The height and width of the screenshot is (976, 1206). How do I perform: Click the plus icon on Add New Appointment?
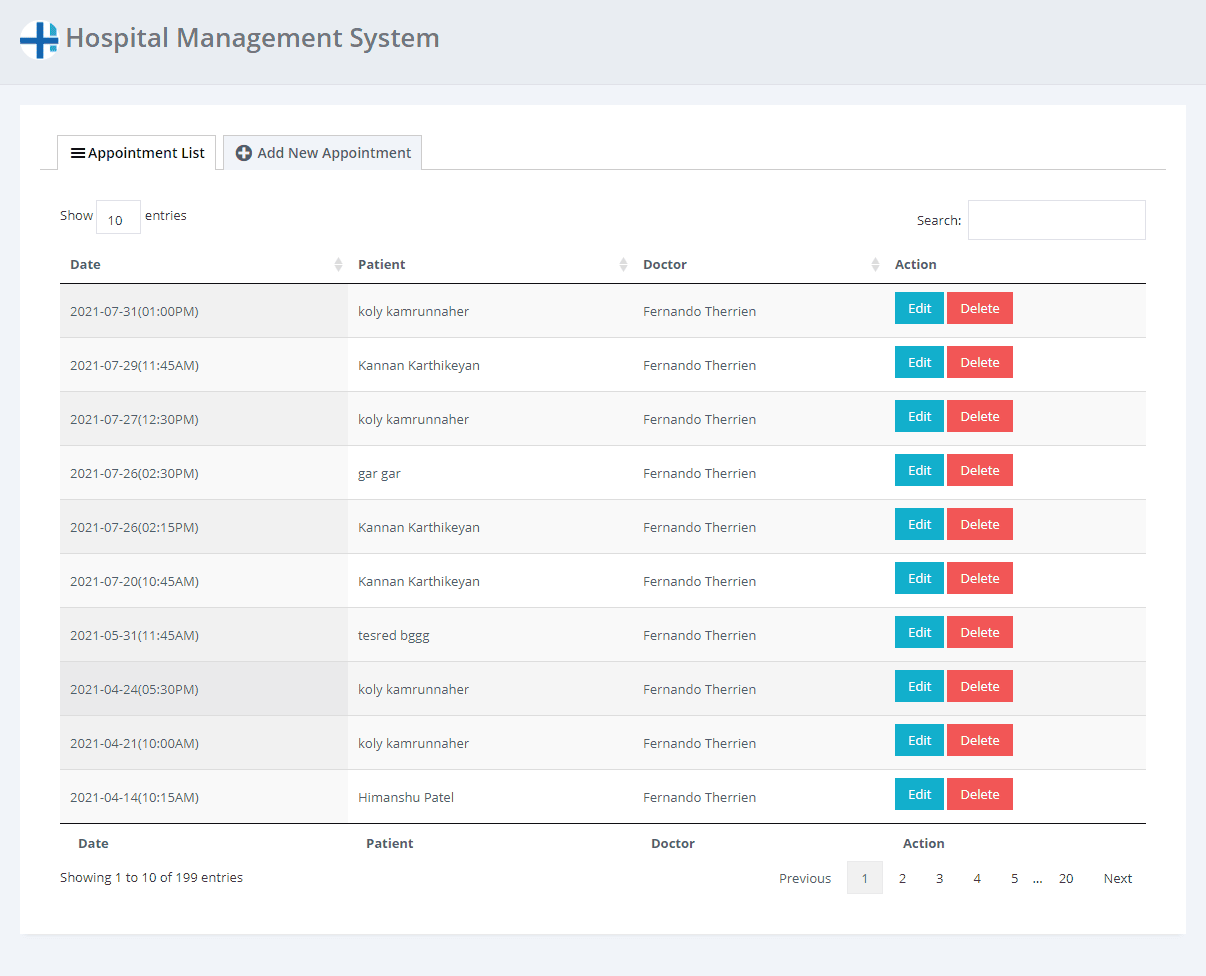pyautogui.click(x=243, y=153)
